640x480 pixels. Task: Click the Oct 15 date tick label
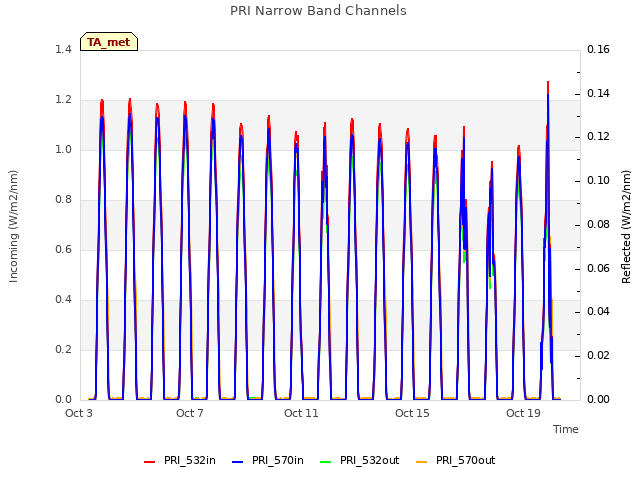pyautogui.click(x=412, y=413)
